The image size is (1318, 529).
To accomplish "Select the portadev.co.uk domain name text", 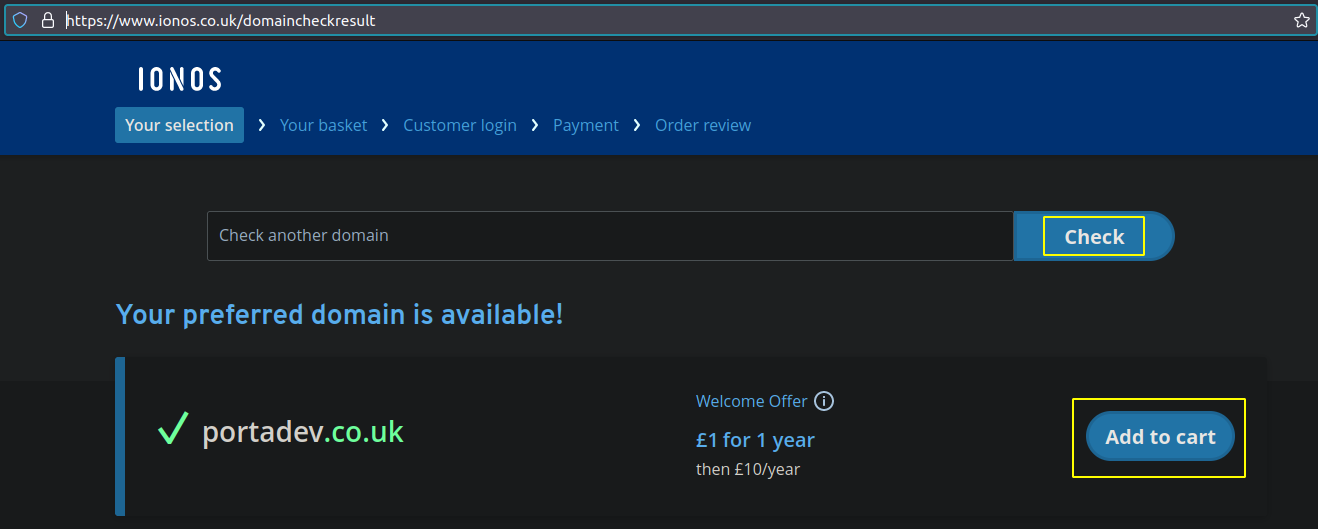I will click(x=303, y=432).
